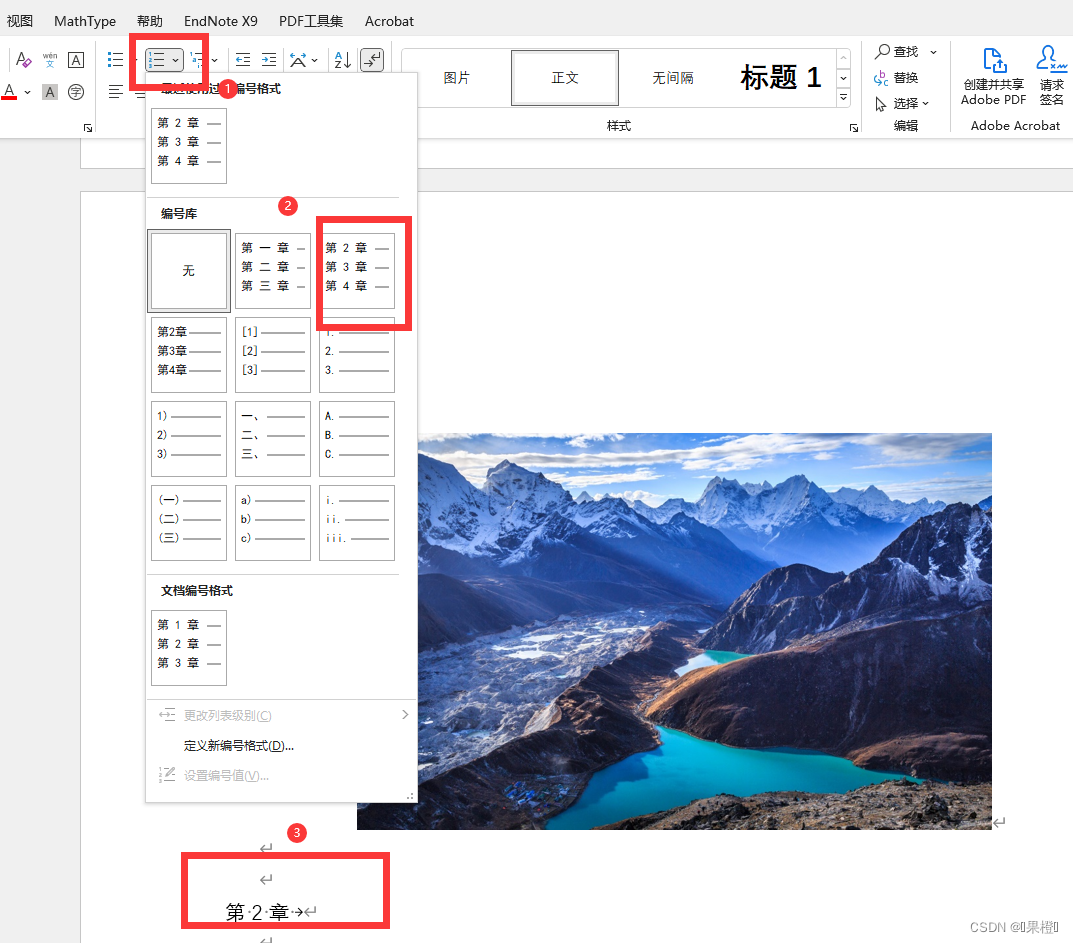Open the 视图 tab
Image resolution: width=1073 pixels, height=943 pixels.
[20, 21]
